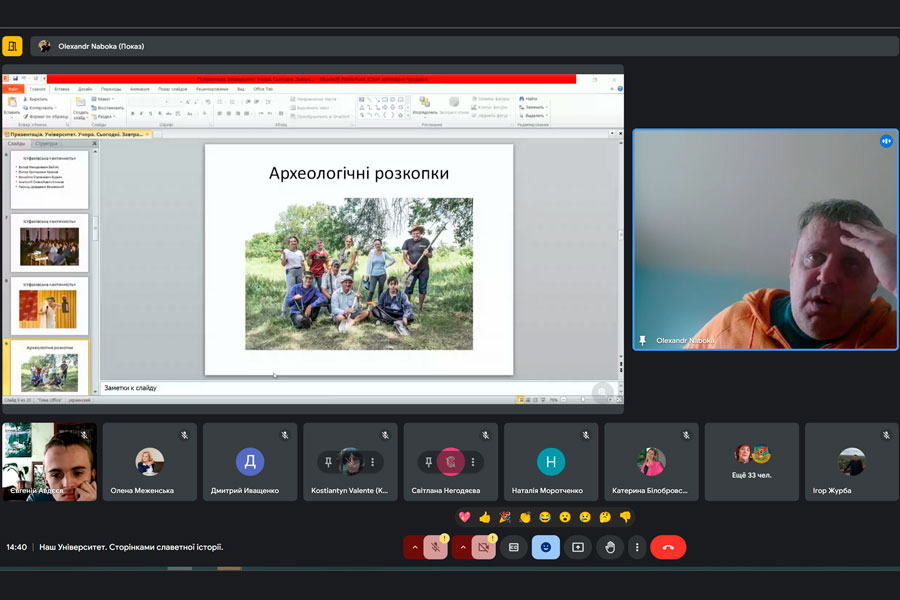The height and width of the screenshot is (600, 900).
Task: Open the share screen (present now) icon
Action: point(577,547)
